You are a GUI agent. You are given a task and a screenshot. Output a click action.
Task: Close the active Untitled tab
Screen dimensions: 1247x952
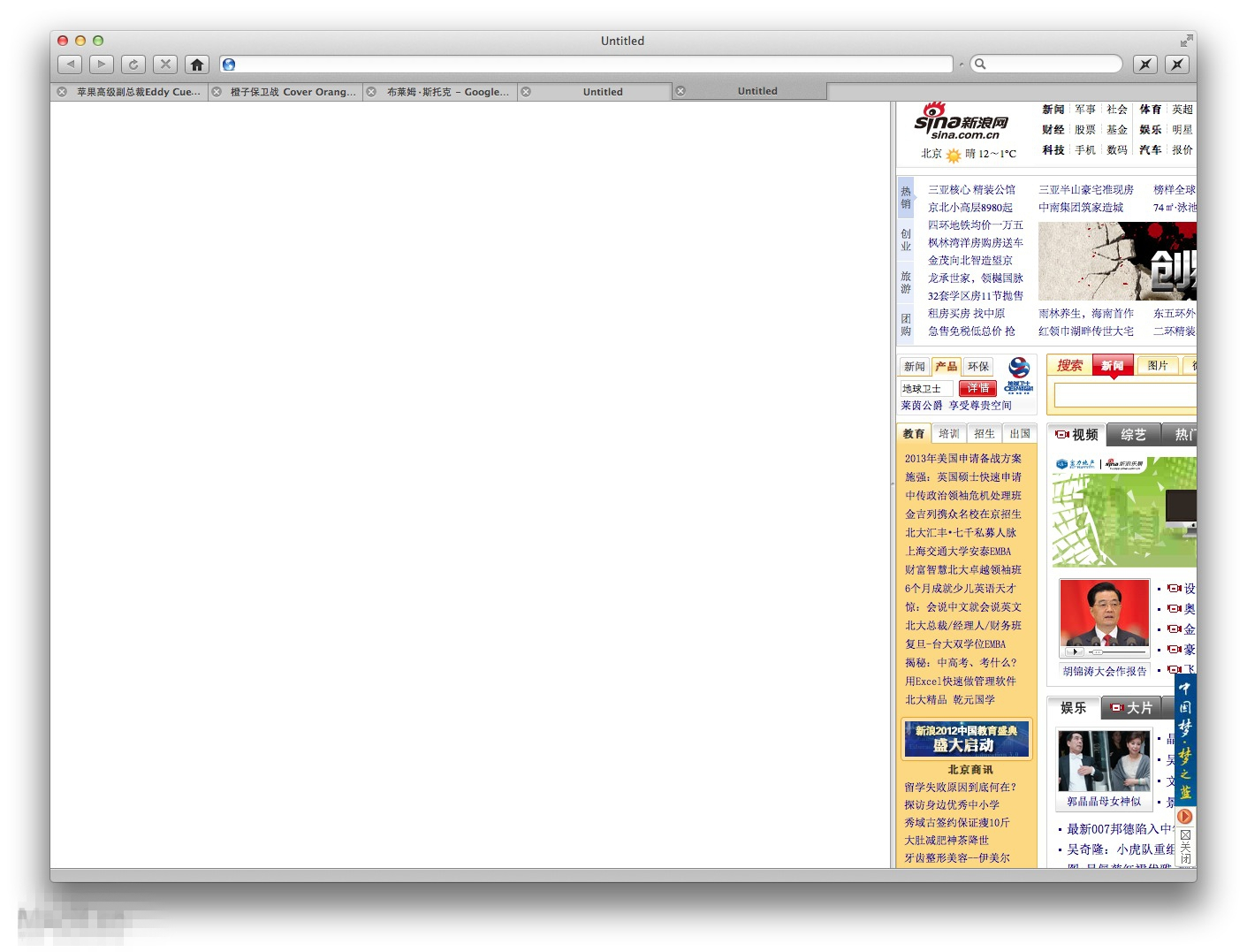(681, 90)
